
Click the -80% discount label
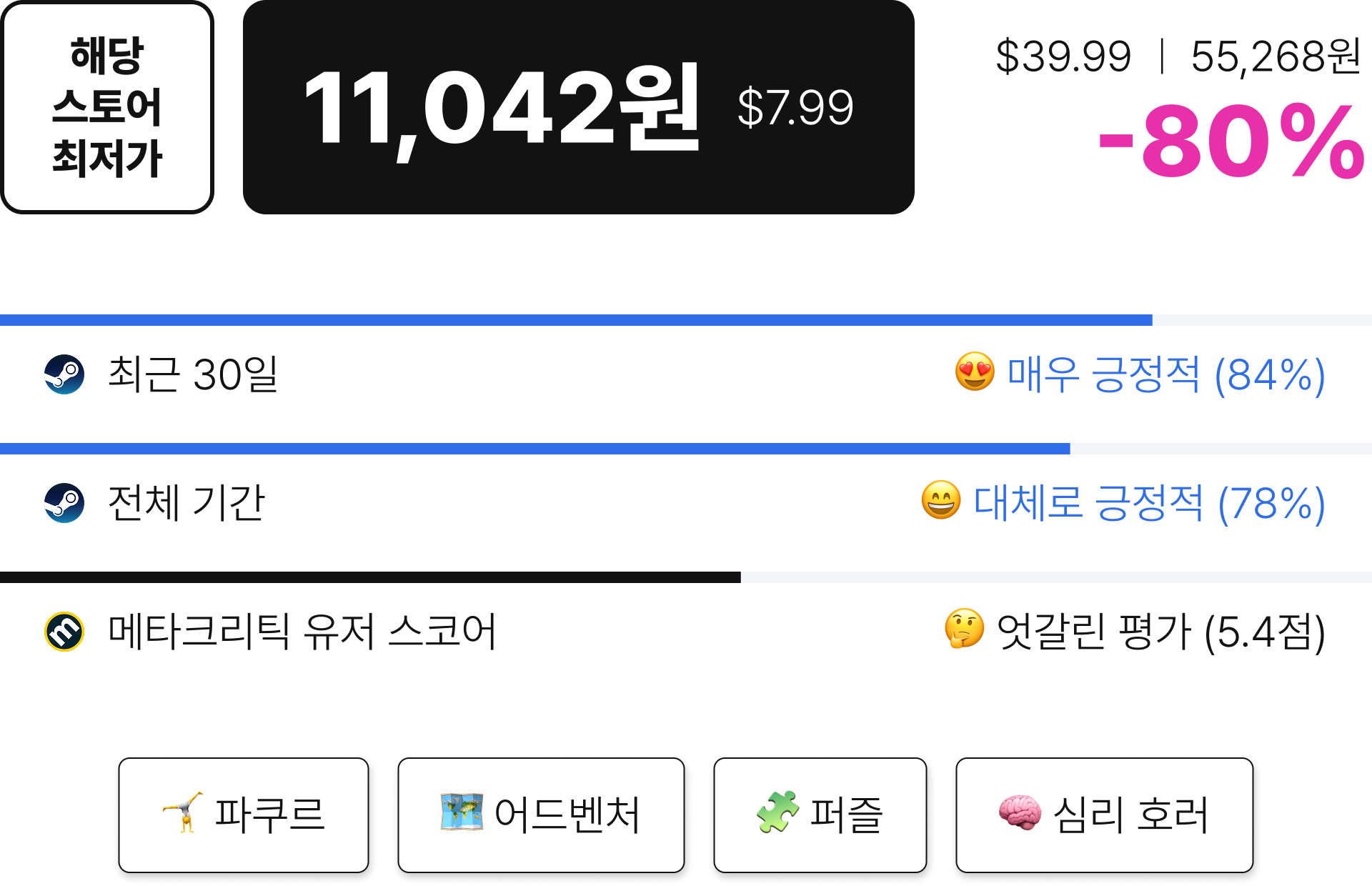pyautogui.click(x=1232, y=141)
